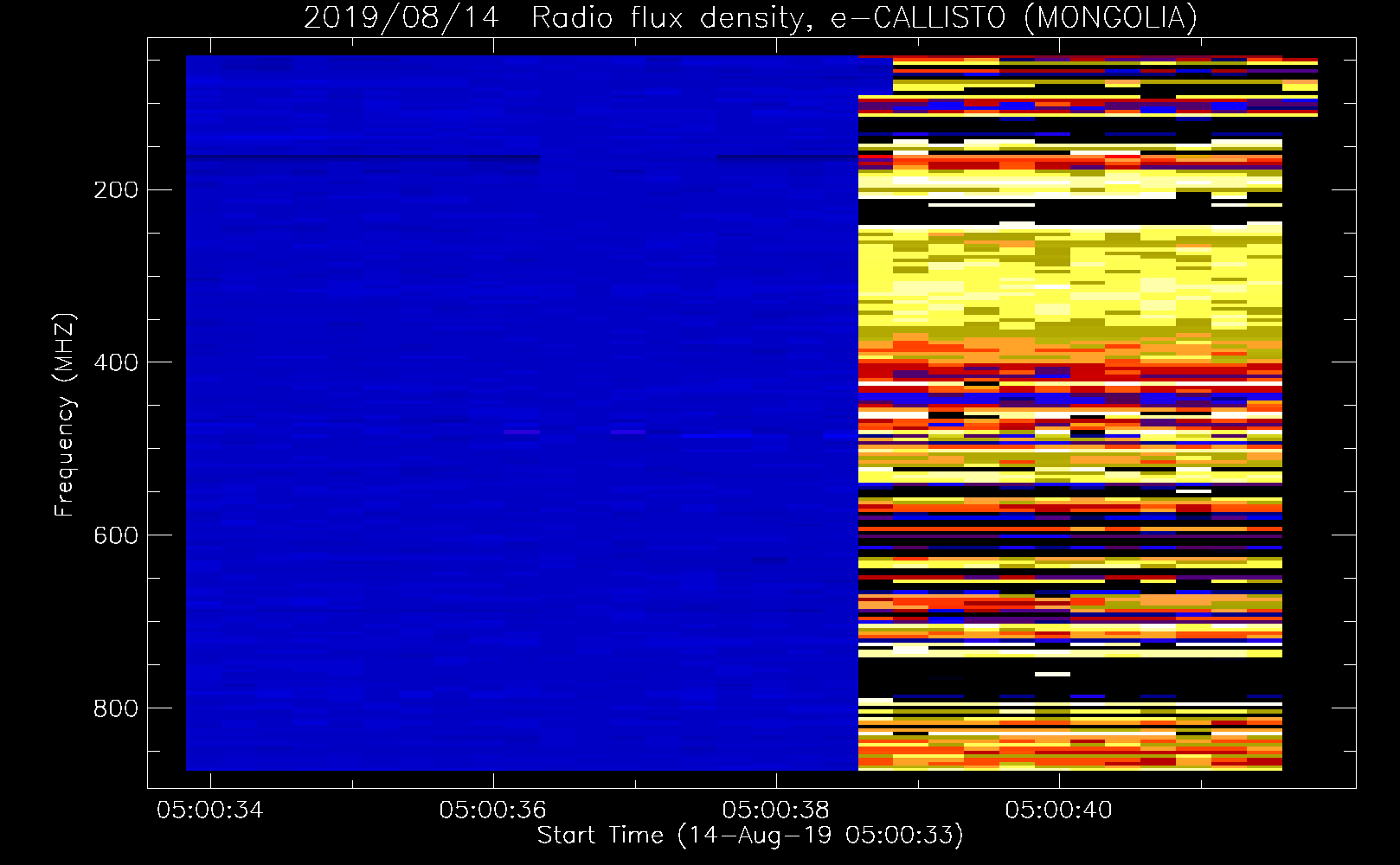The height and width of the screenshot is (865, 1400).
Task: Click the plot title 'Radio flux density, e-CALLISTO (MONGOLIA)'
Action: pos(864,17)
